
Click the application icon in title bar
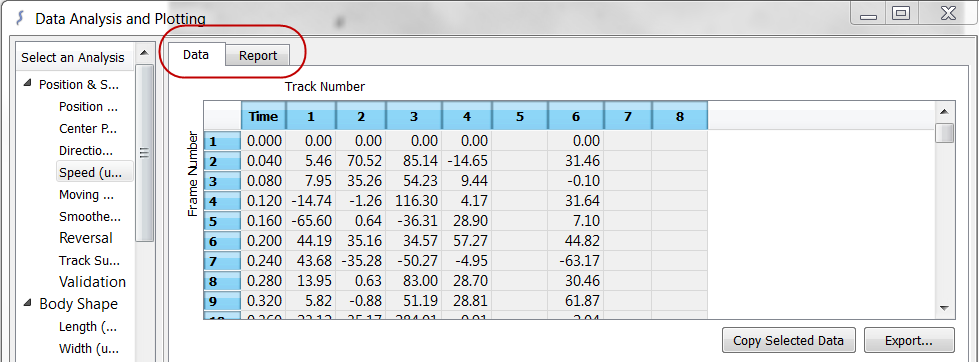click(x=19, y=17)
